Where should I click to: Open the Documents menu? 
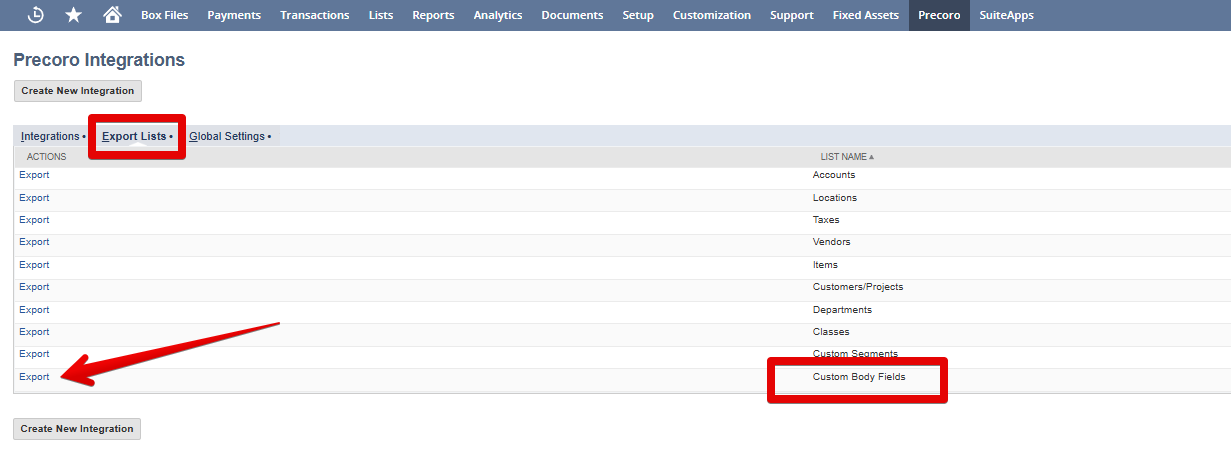tap(572, 15)
